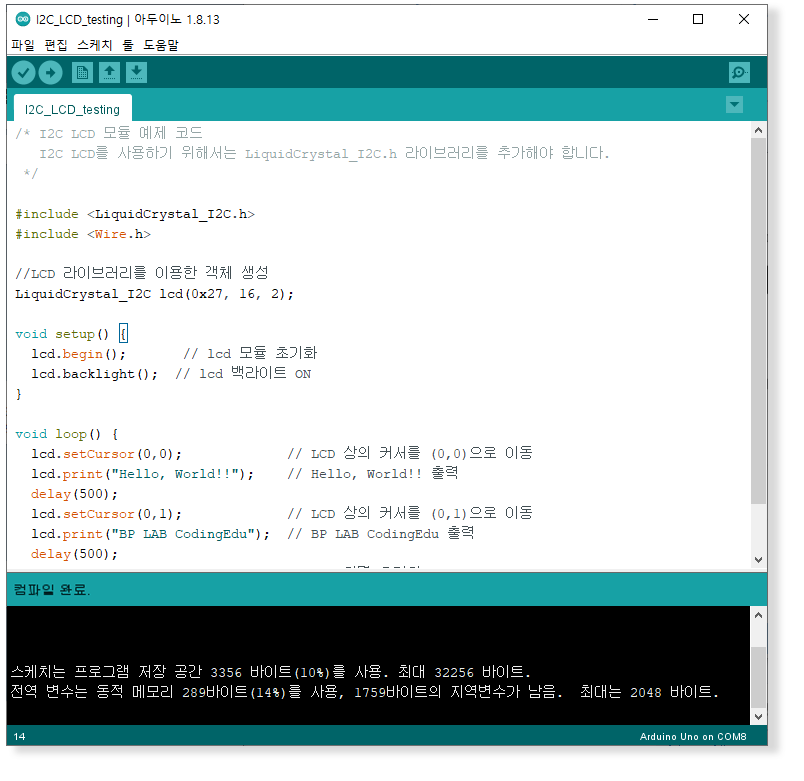804x781 pixels.
Task: Click the #include <Wire.h> line
Action: pyautogui.click(x=83, y=234)
